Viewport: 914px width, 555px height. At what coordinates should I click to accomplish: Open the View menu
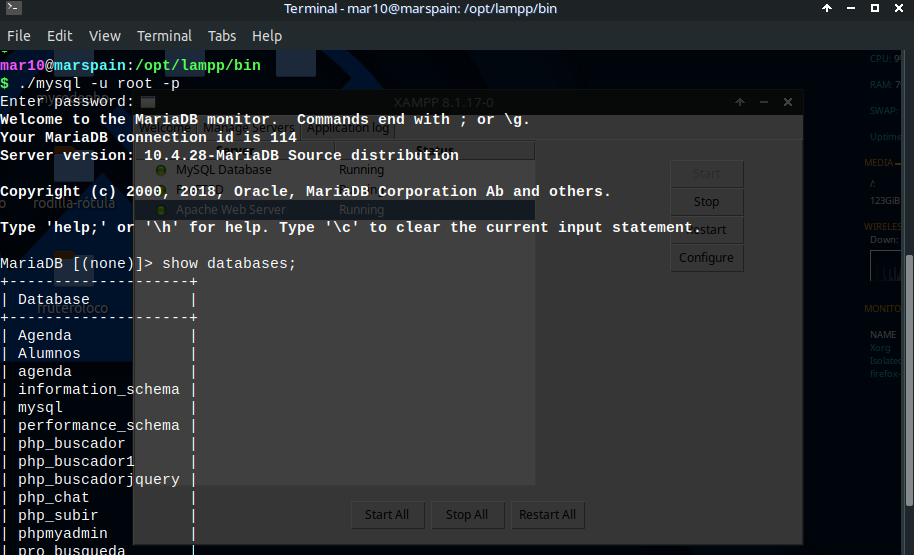coord(104,35)
